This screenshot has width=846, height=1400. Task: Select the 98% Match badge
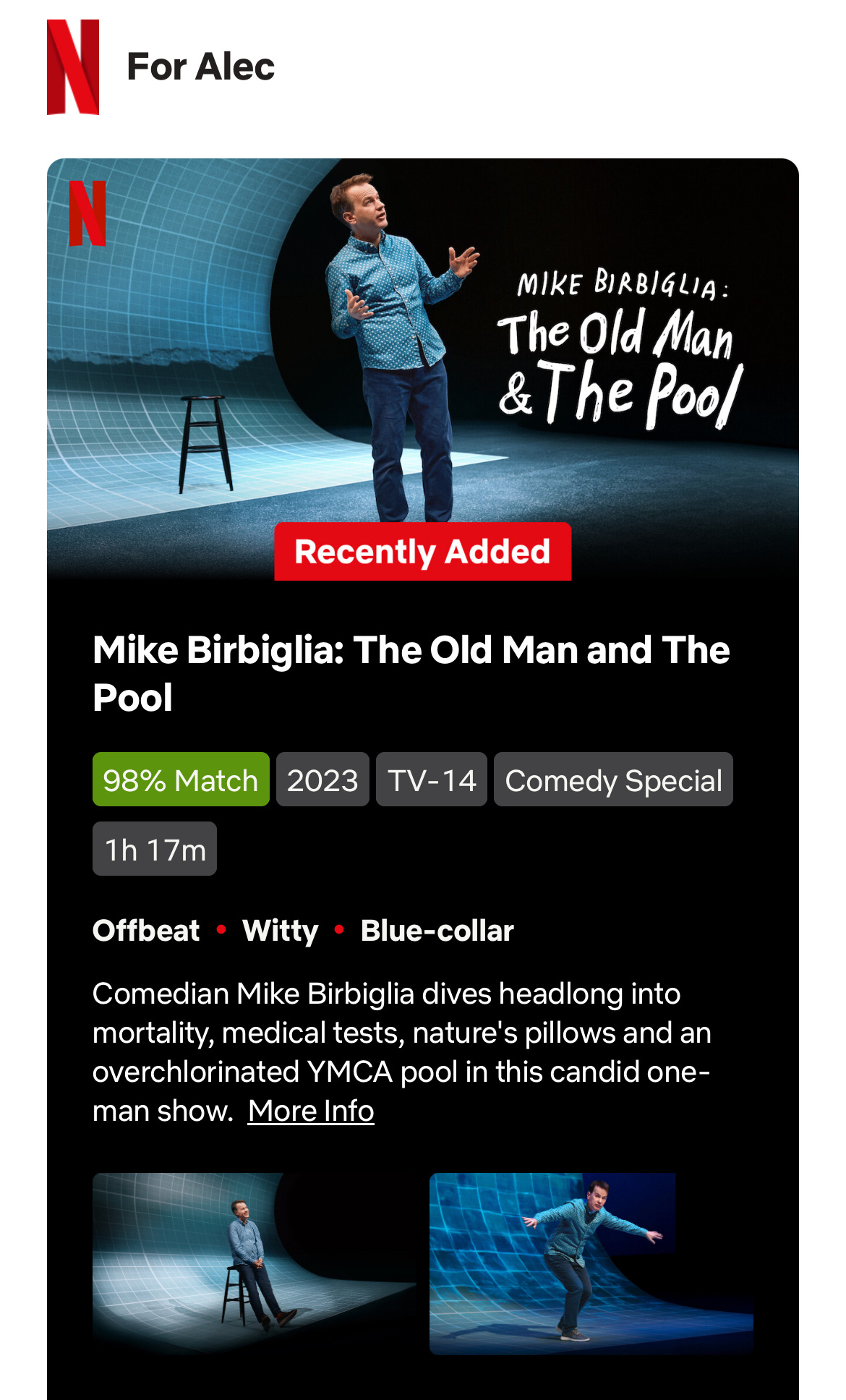[x=181, y=780]
